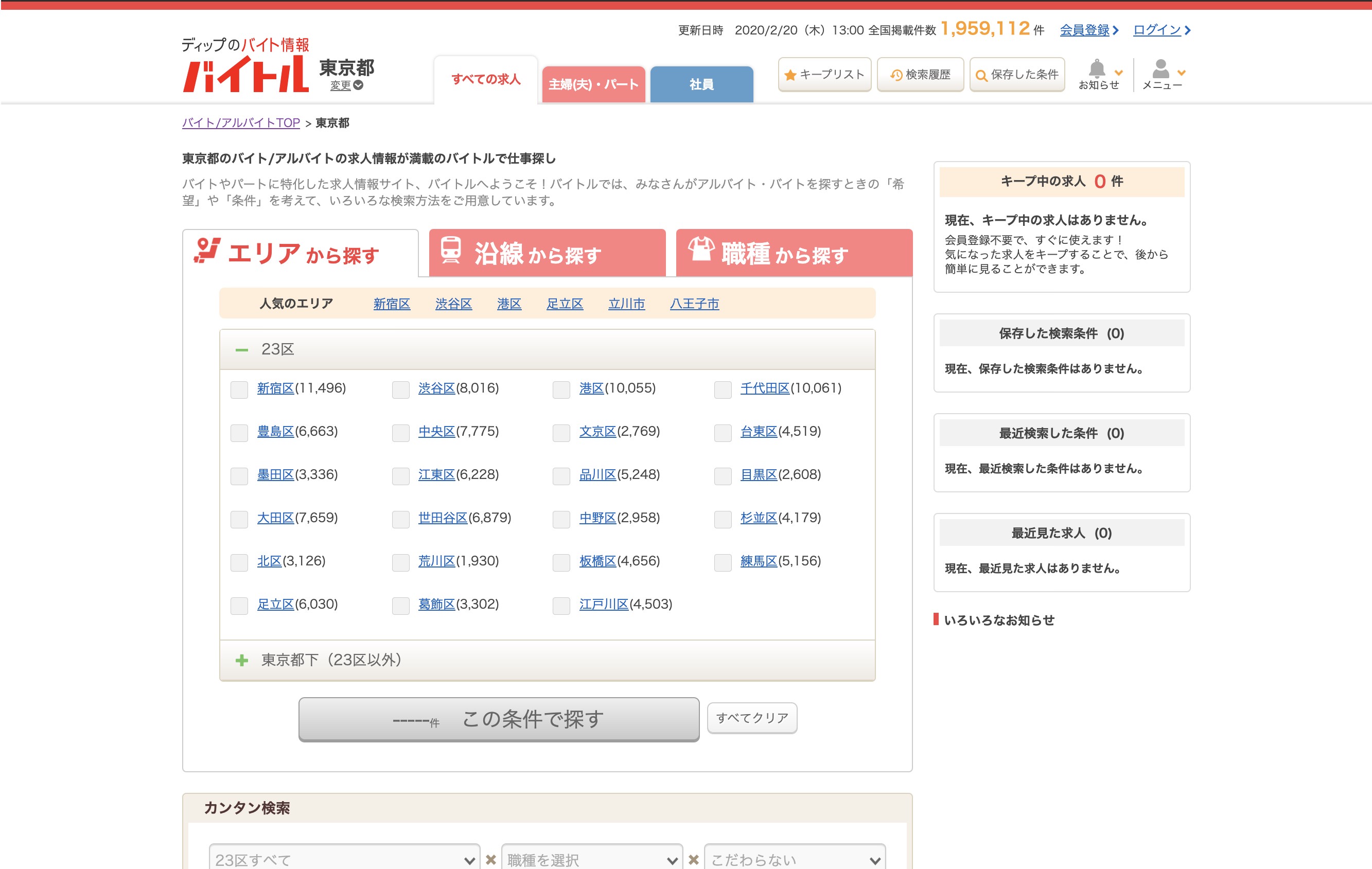Select 職種から探す tab
The width and height of the screenshot is (1372, 869).
pos(794,253)
